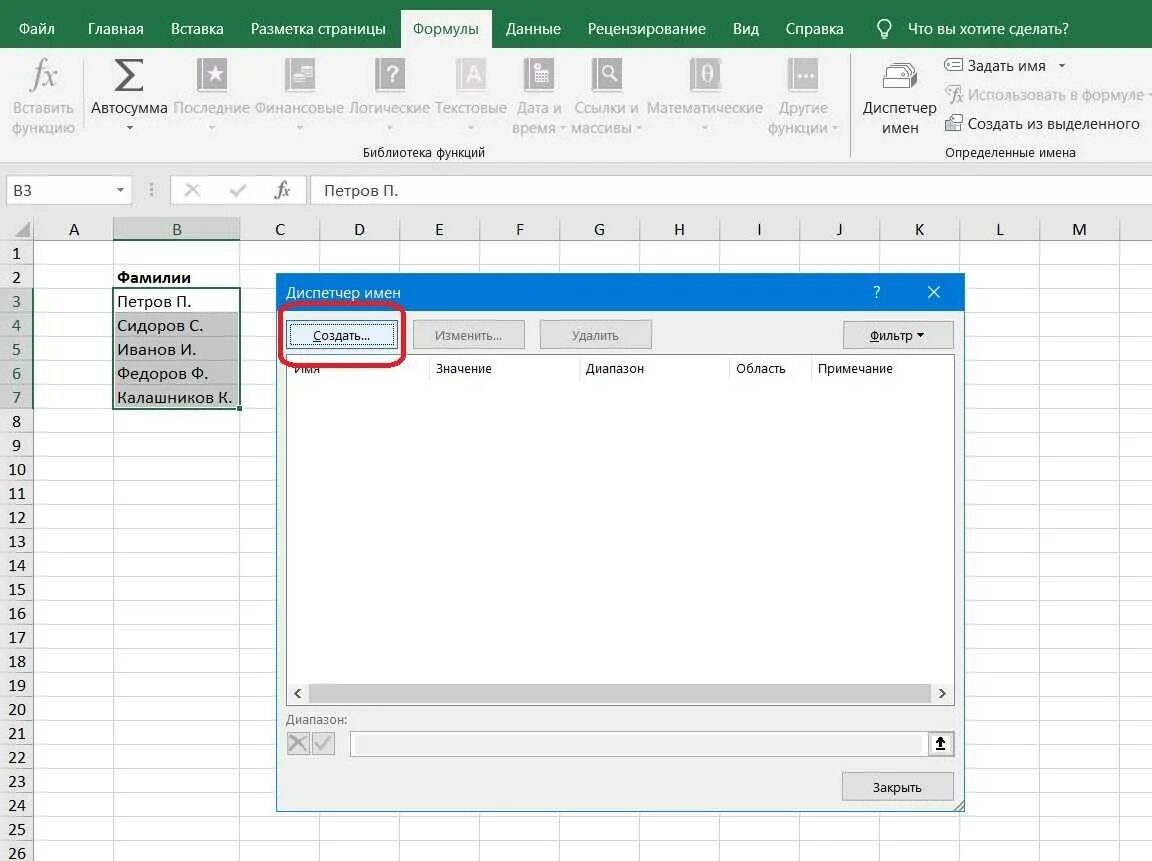
Task: Select column header M
Action: (x=1079, y=229)
